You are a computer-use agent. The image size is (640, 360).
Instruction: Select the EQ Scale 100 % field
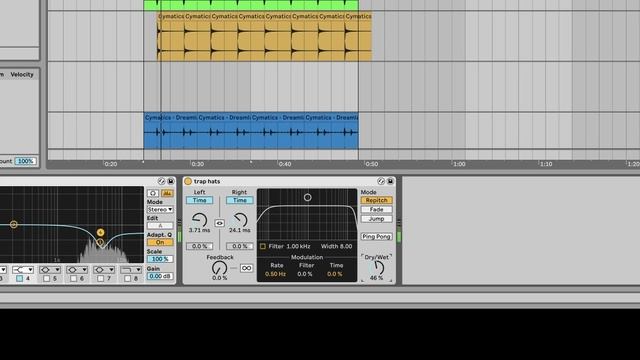pos(160,259)
